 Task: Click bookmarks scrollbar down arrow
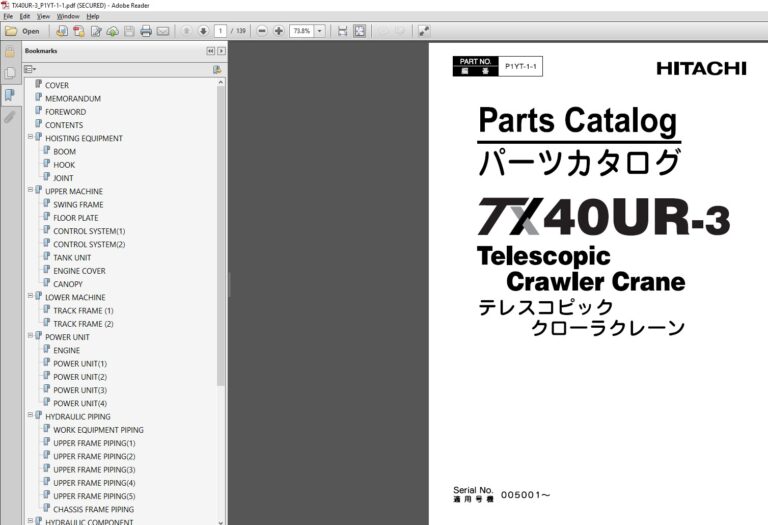coord(221,522)
